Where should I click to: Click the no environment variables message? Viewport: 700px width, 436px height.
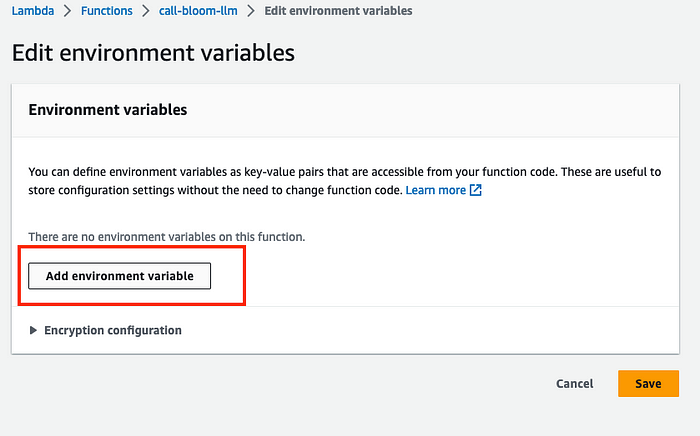point(166,237)
